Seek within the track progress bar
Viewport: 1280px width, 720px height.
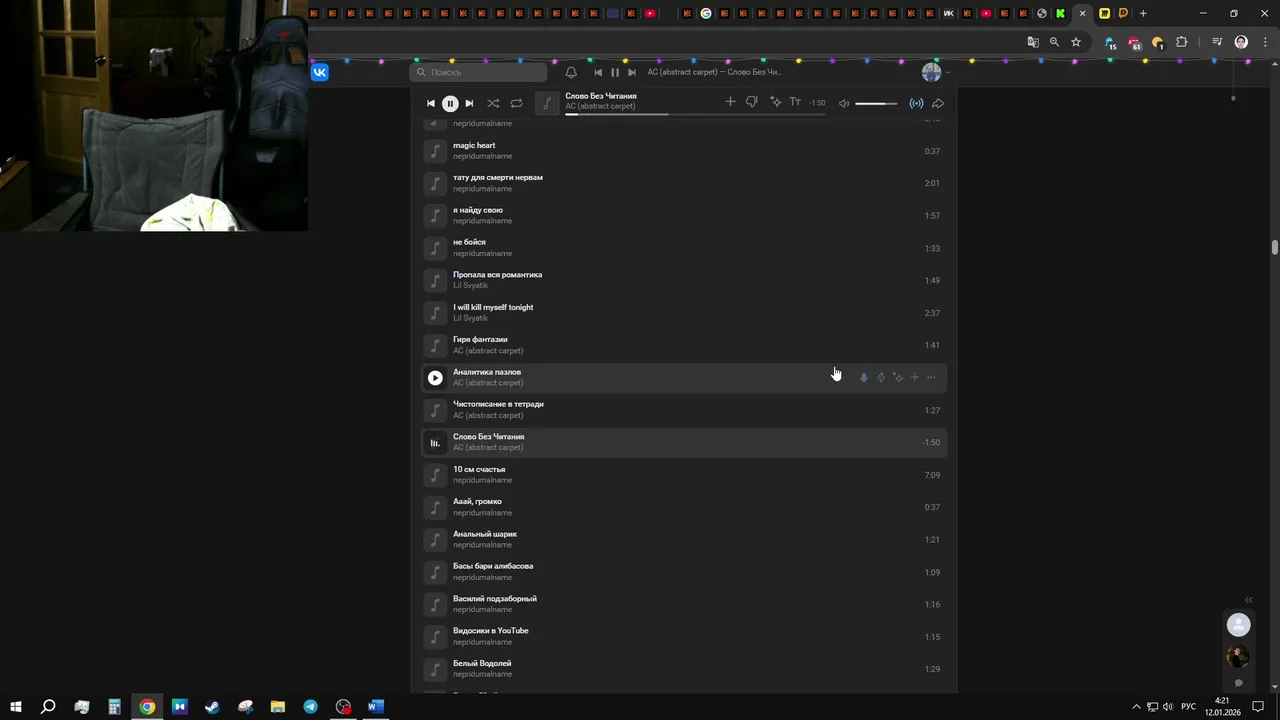(695, 114)
